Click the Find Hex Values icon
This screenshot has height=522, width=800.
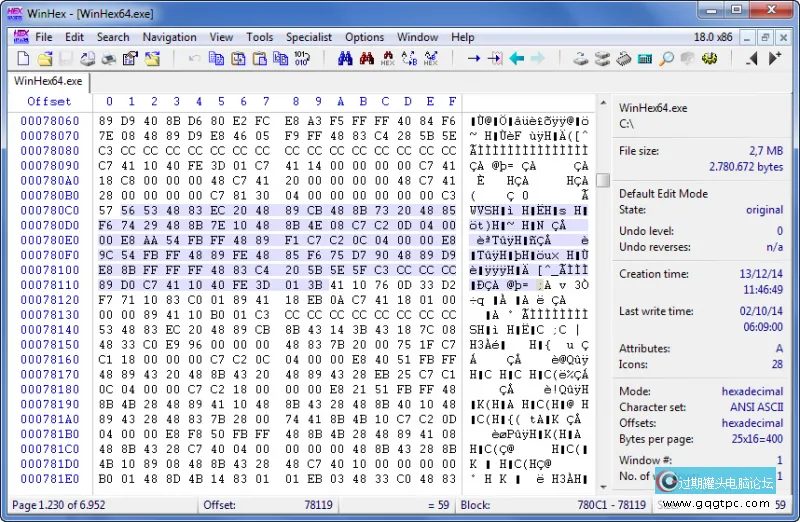click(x=388, y=59)
